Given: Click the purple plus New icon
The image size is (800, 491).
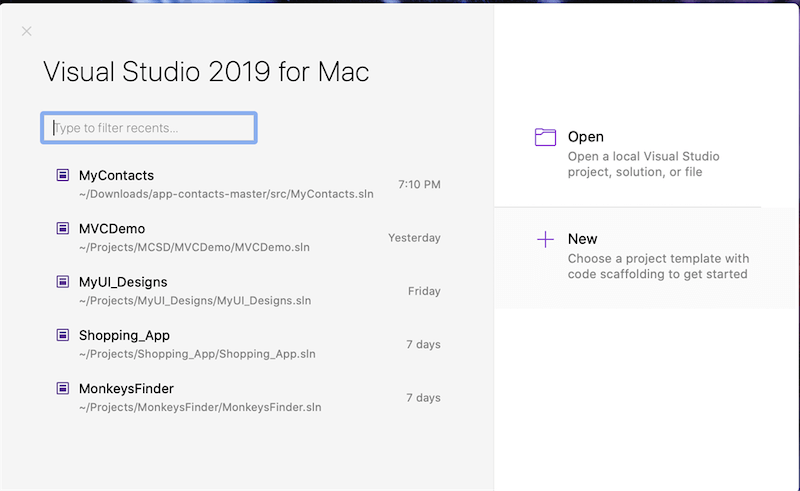Looking at the screenshot, I should click(545, 239).
